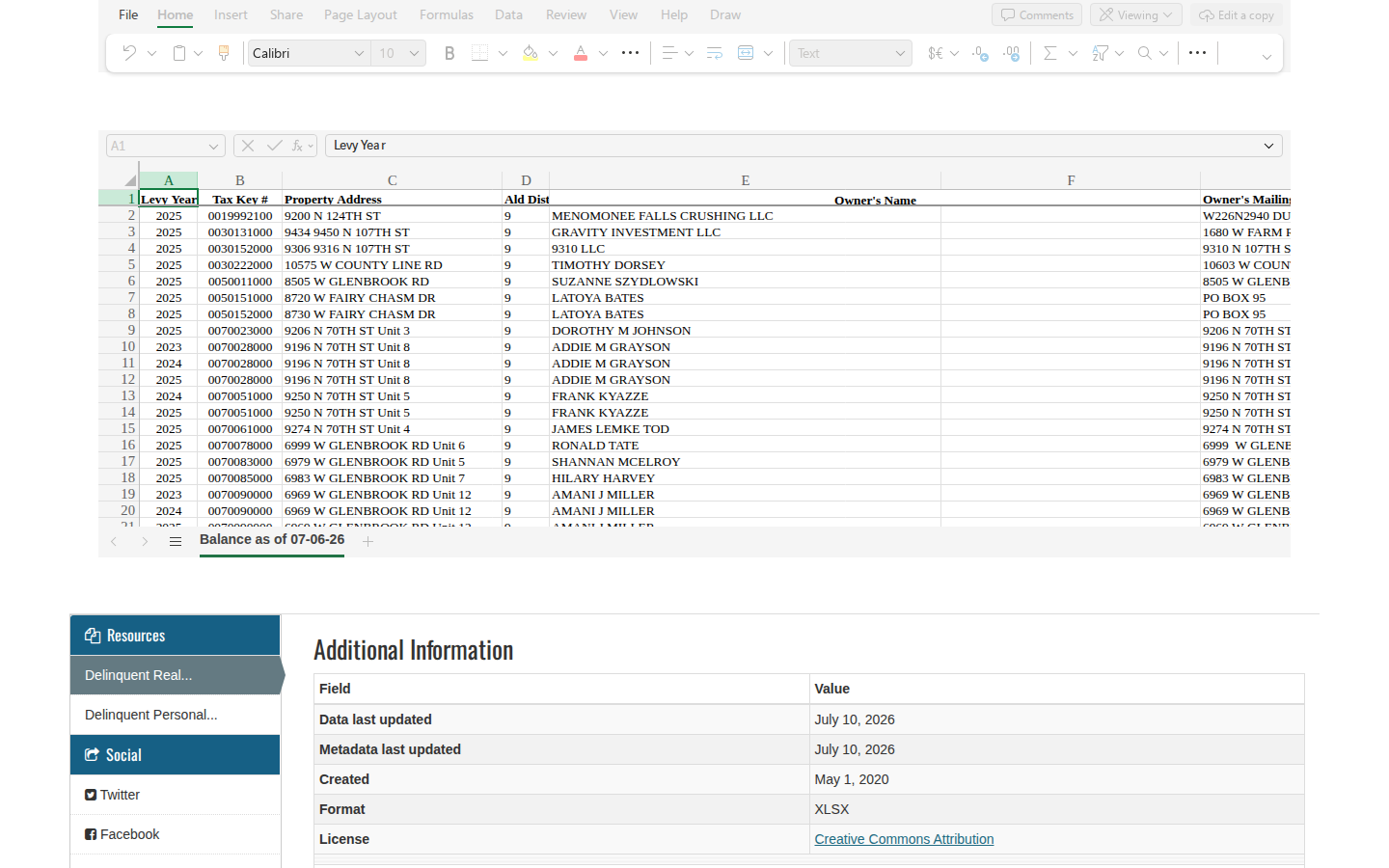Click the increase decimal icon
The image size is (1389, 868).
click(1012, 53)
